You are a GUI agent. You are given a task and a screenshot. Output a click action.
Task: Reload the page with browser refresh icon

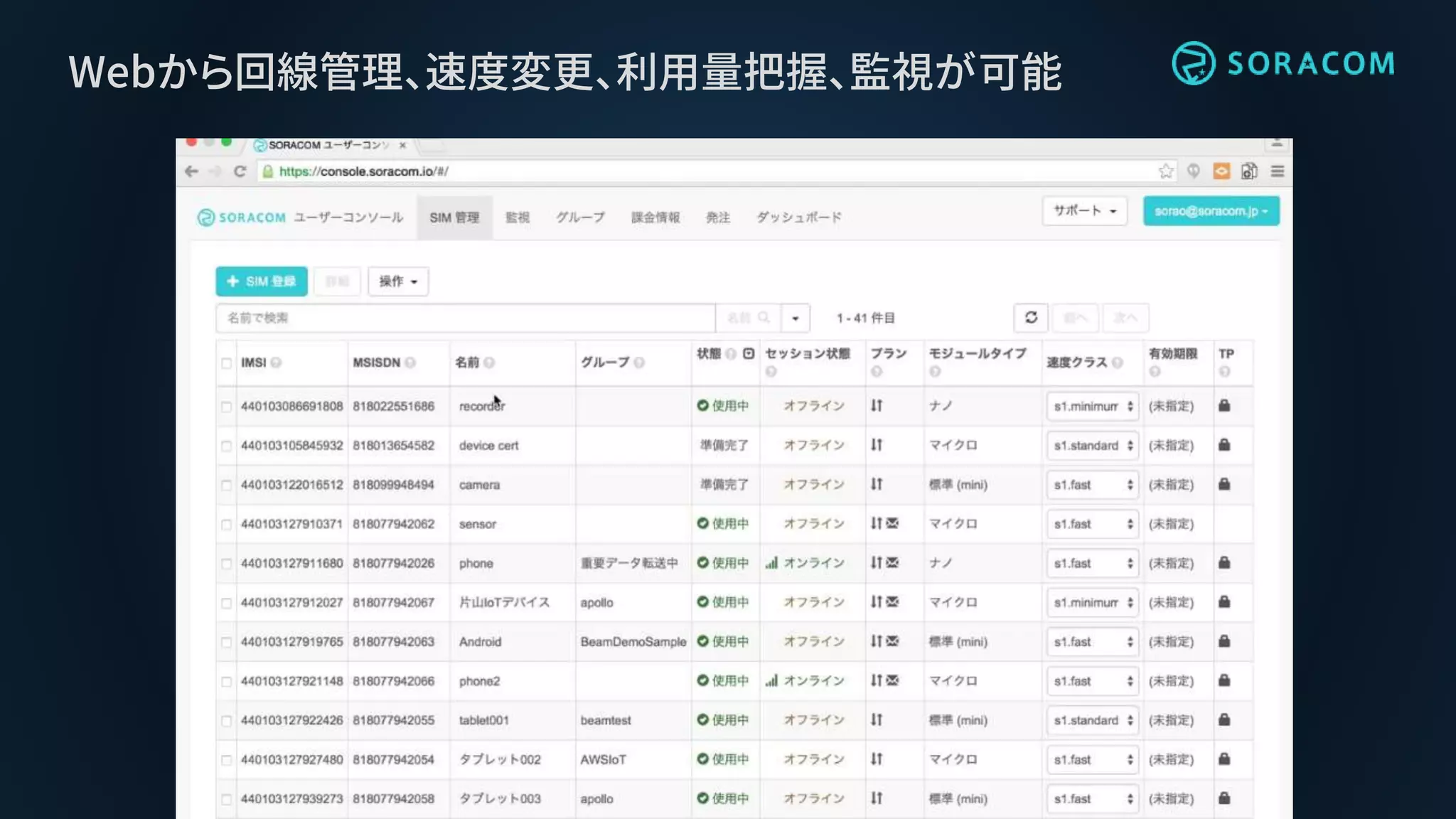240,171
